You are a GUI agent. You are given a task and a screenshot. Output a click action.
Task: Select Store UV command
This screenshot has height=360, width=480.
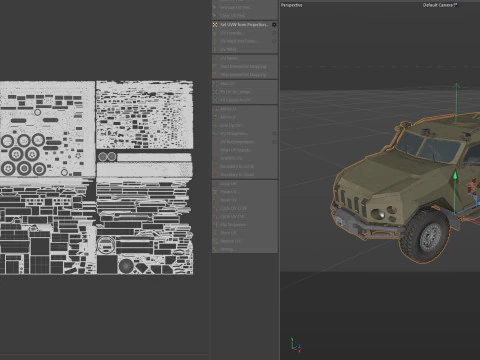(x=245, y=233)
